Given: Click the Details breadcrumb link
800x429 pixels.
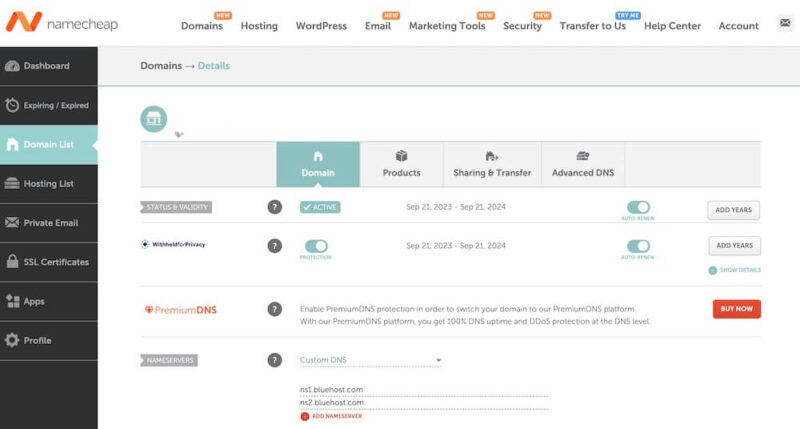Looking at the screenshot, I should (x=214, y=66).
